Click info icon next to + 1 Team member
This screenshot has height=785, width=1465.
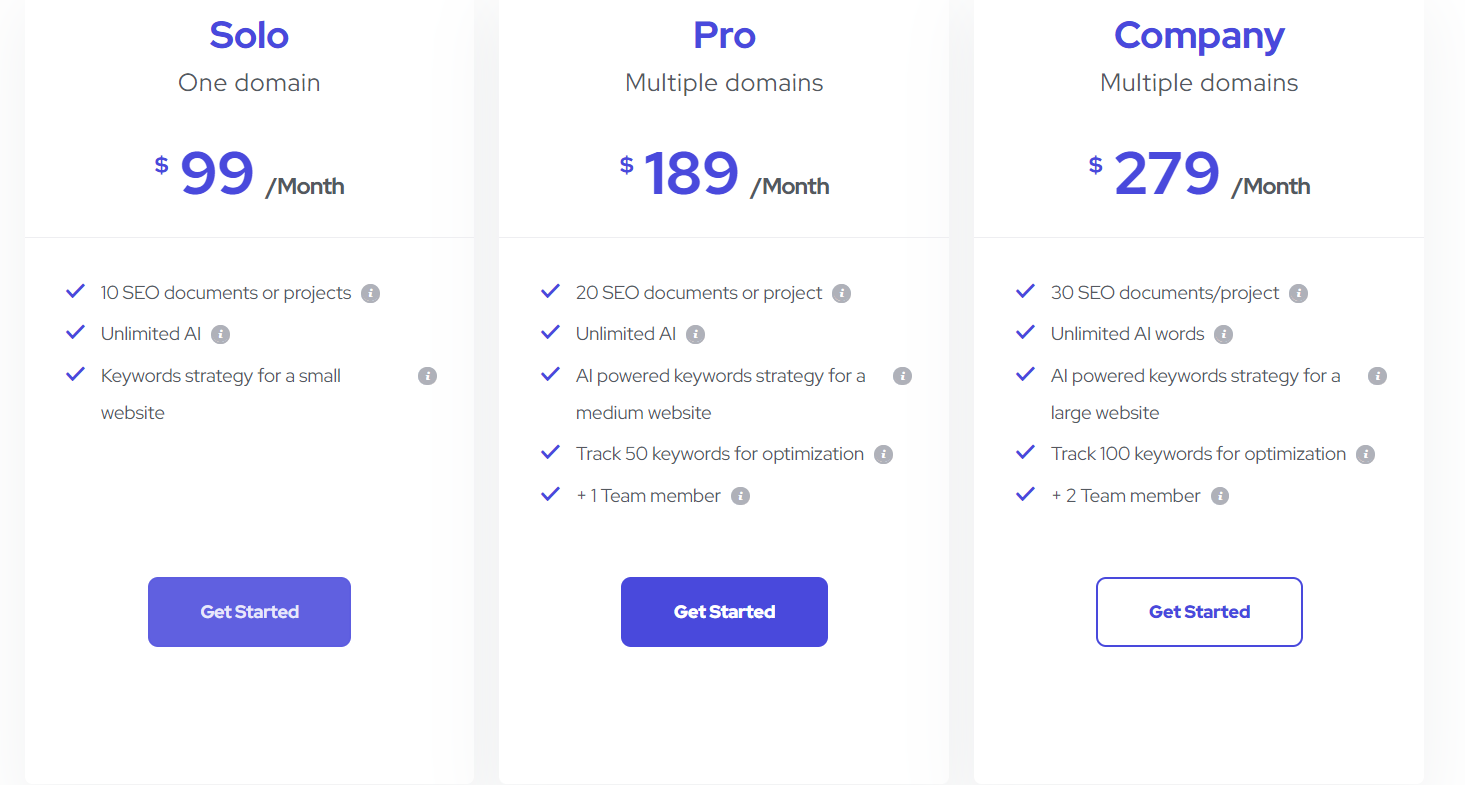point(740,497)
